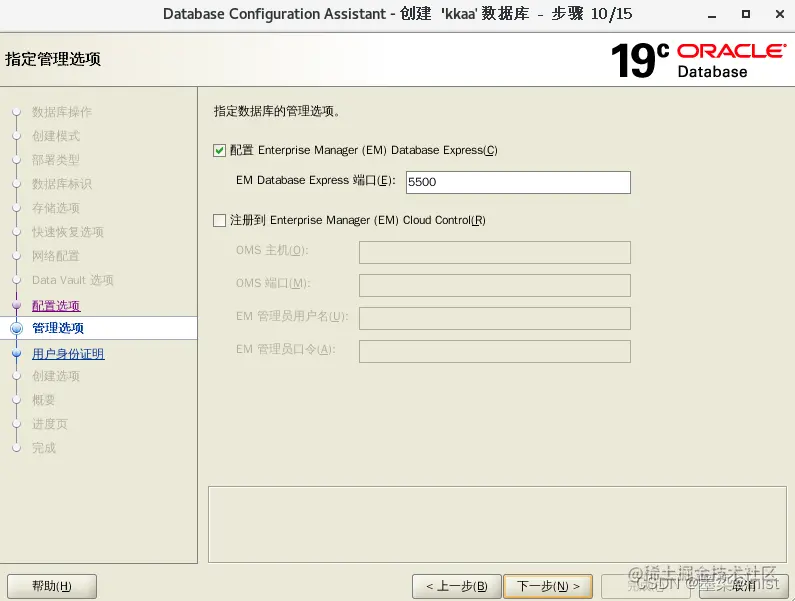Screen dimensions: 795x601
Task: Close the Database Configuration Assistant window
Action: [x=780, y=14]
